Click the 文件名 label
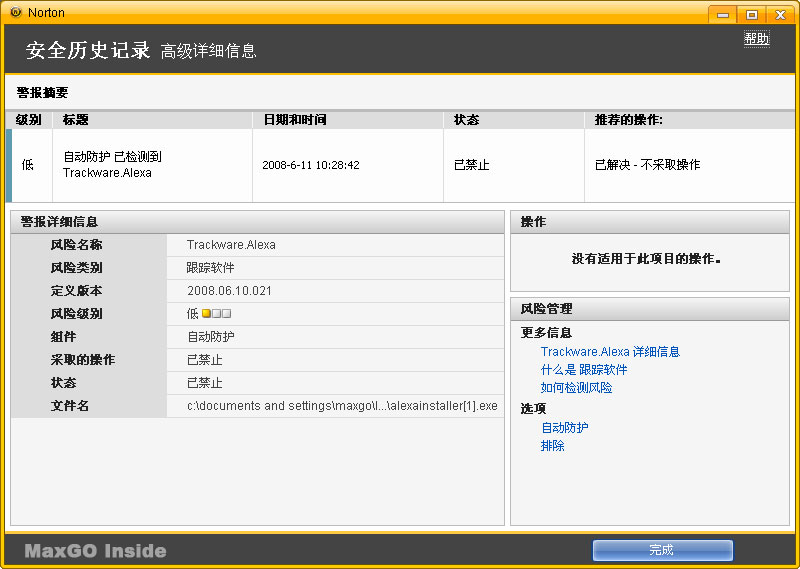The height and width of the screenshot is (569, 800). [x=69, y=406]
